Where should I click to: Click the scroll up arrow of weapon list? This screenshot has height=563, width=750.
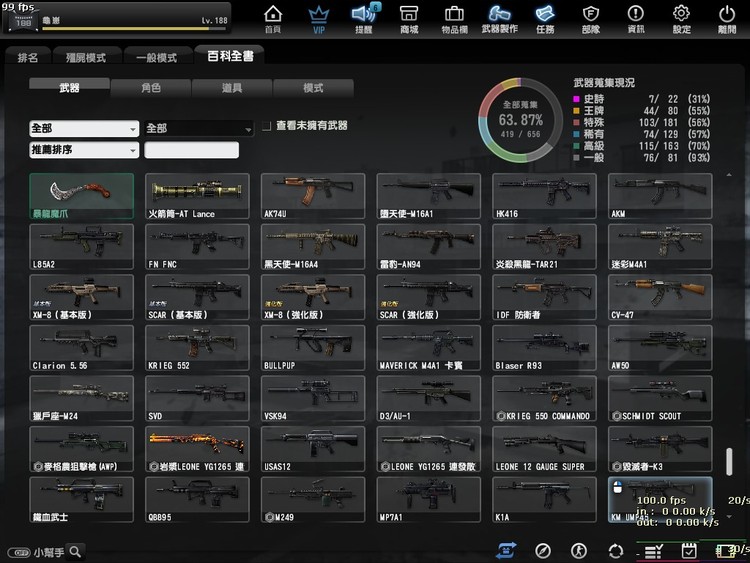[729, 175]
